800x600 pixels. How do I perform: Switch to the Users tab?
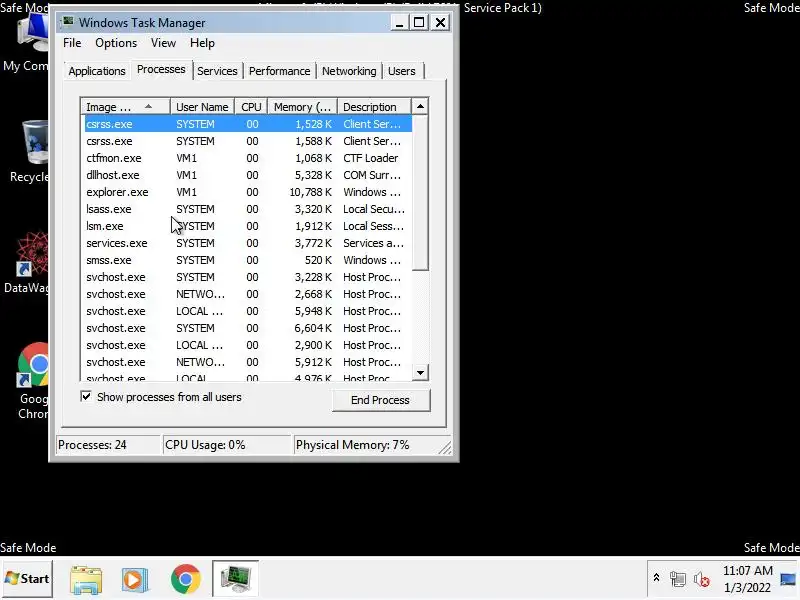[402, 71]
